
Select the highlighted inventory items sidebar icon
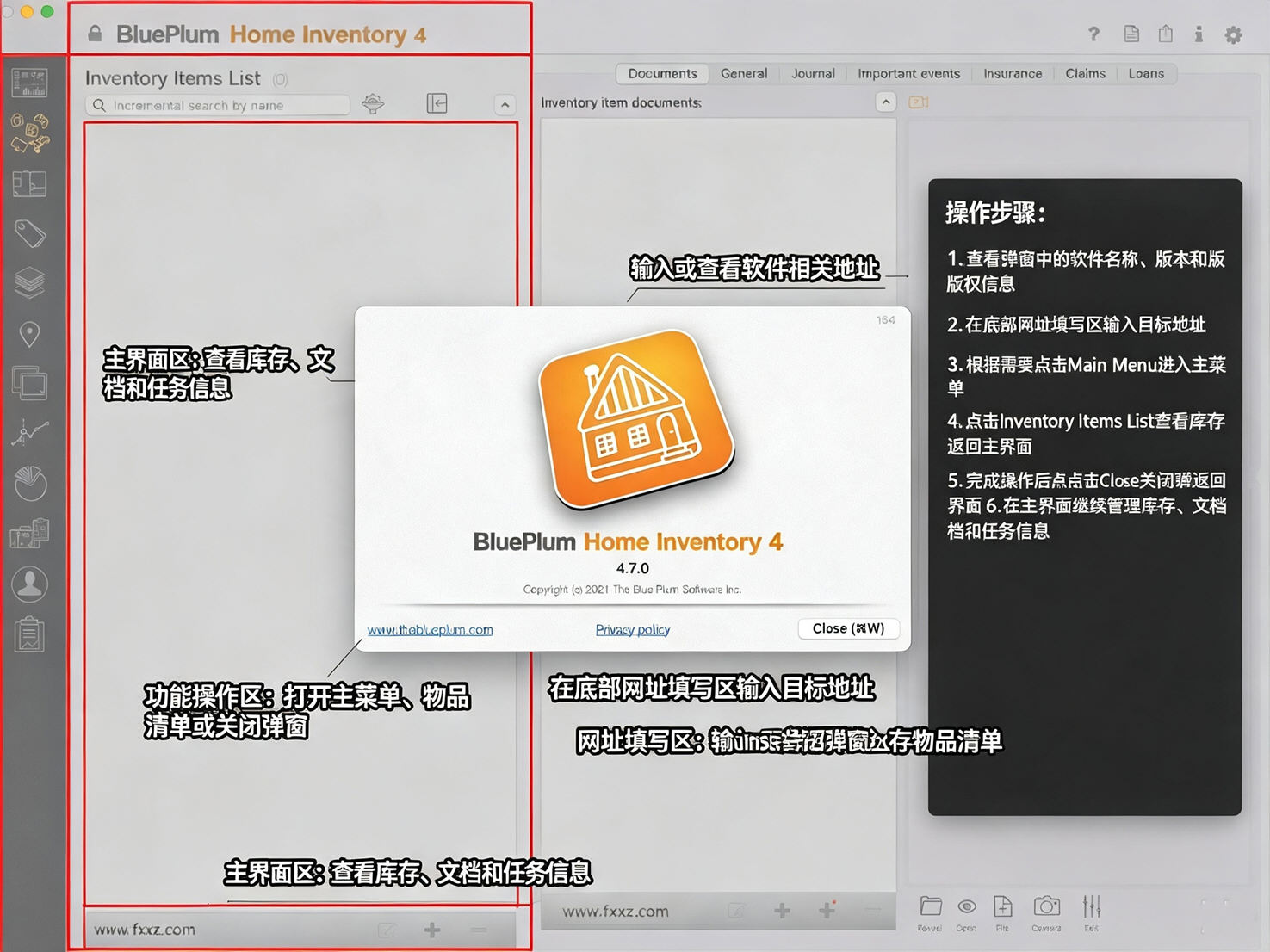tap(29, 133)
